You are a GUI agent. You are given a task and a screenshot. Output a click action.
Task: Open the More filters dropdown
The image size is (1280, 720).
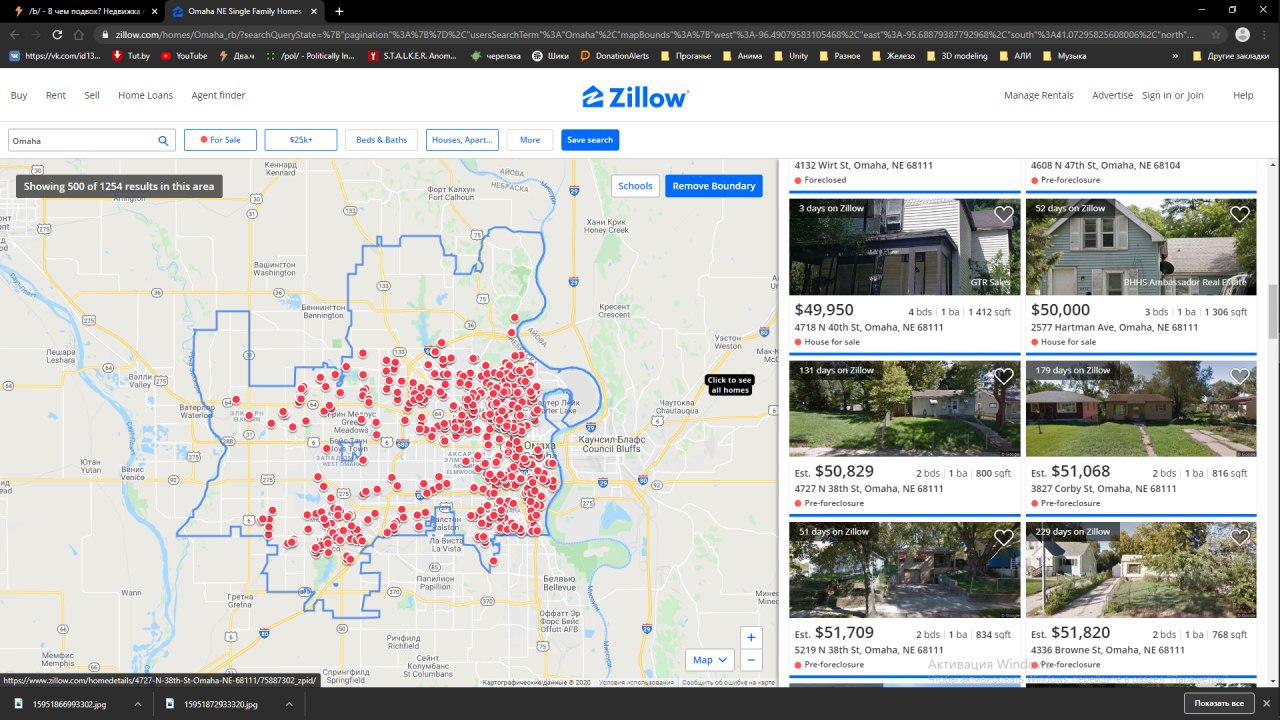point(530,140)
